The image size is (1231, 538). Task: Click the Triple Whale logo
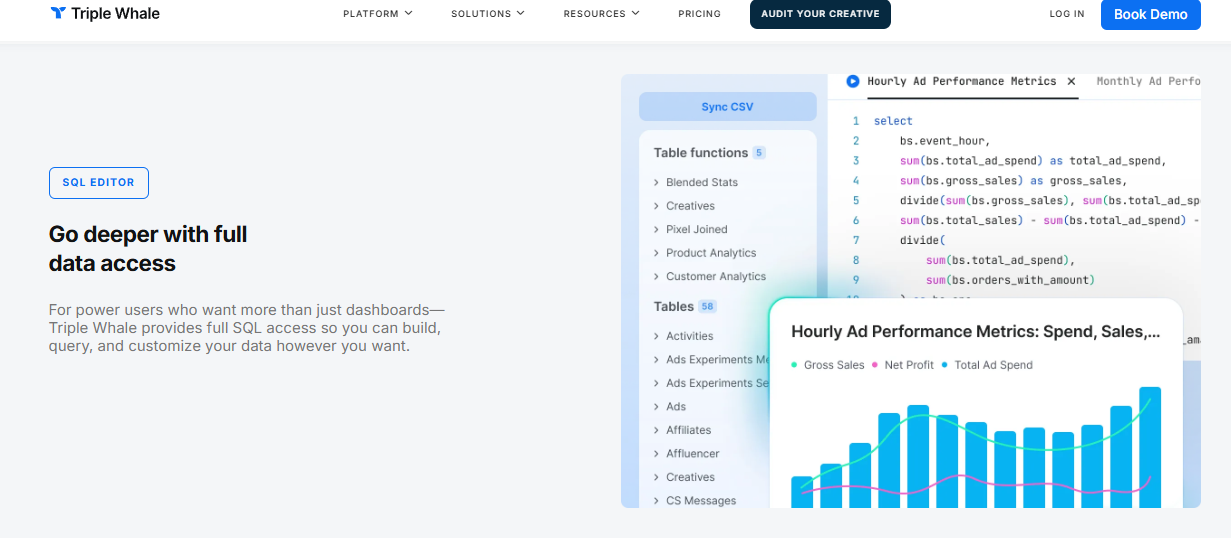105,14
